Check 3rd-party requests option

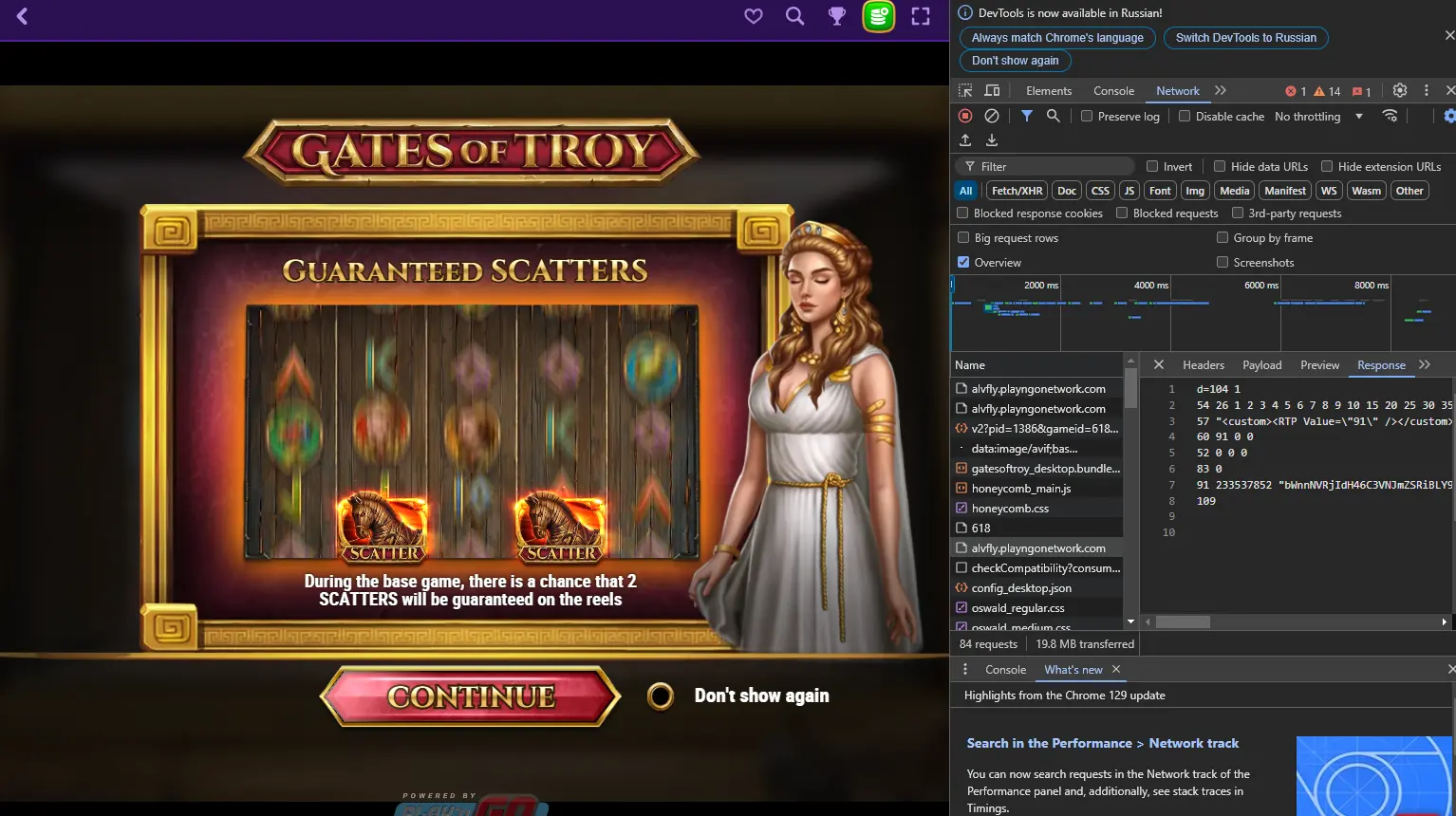(1238, 213)
